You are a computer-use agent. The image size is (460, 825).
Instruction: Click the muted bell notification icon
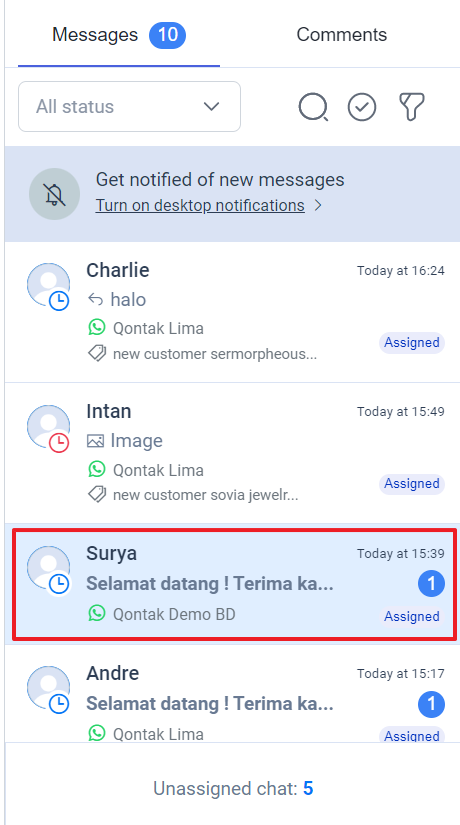[x=54, y=194]
